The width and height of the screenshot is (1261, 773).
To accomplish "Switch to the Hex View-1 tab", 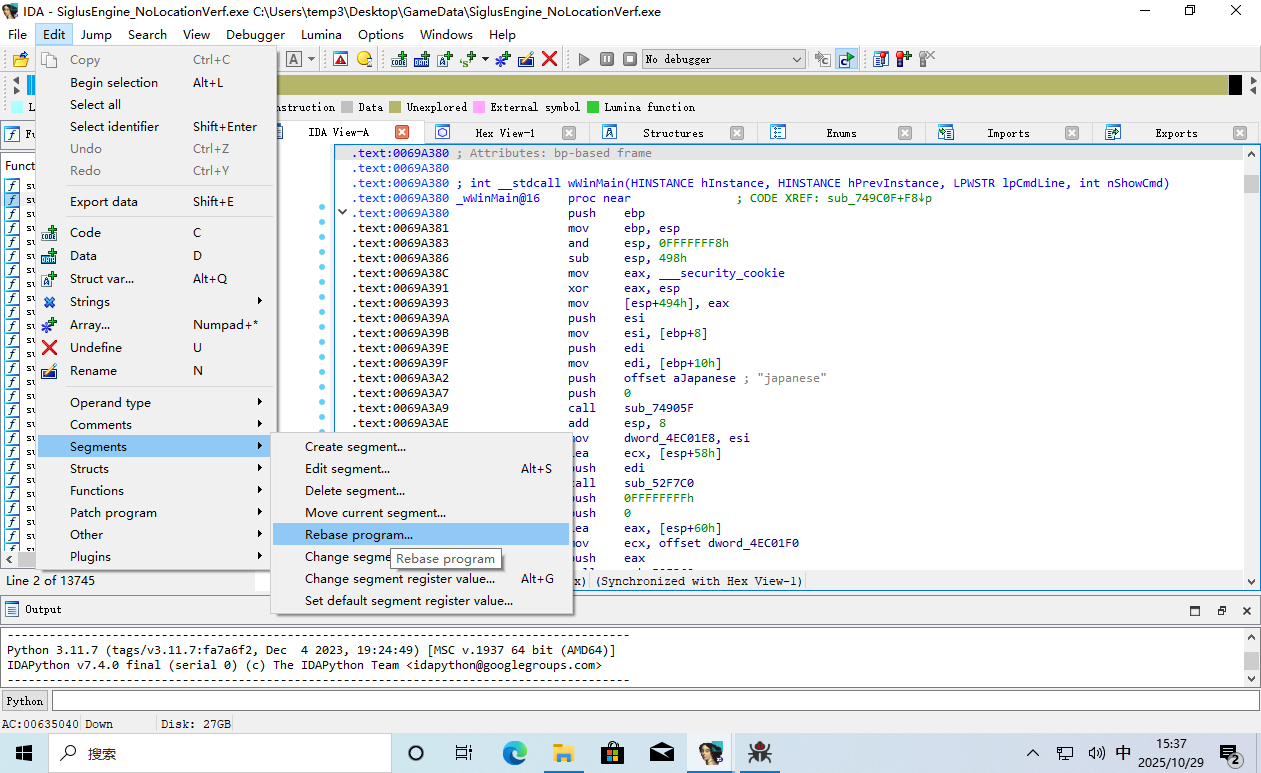I will (504, 133).
